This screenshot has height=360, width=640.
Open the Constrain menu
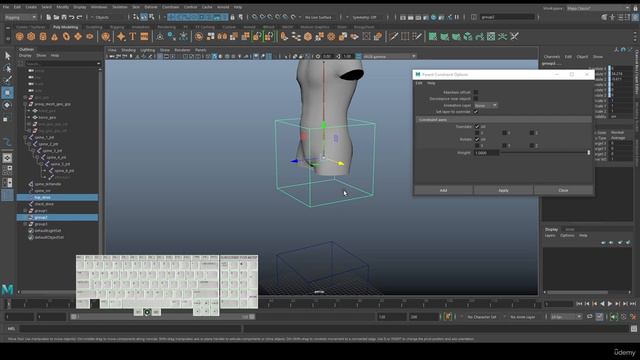point(170,7)
